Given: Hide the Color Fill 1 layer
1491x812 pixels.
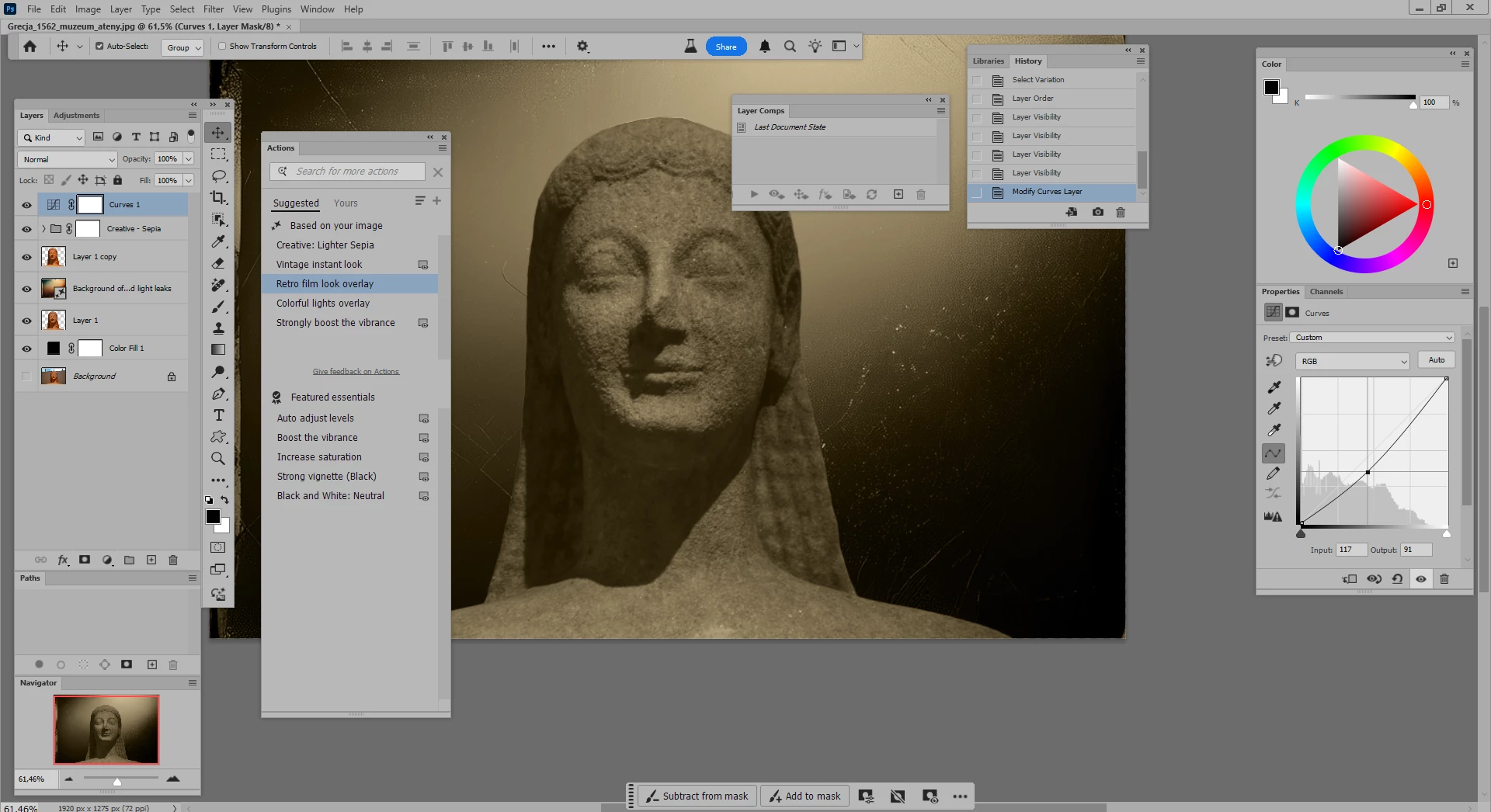Looking at the screenshot, I should click(x=26, y=349).
